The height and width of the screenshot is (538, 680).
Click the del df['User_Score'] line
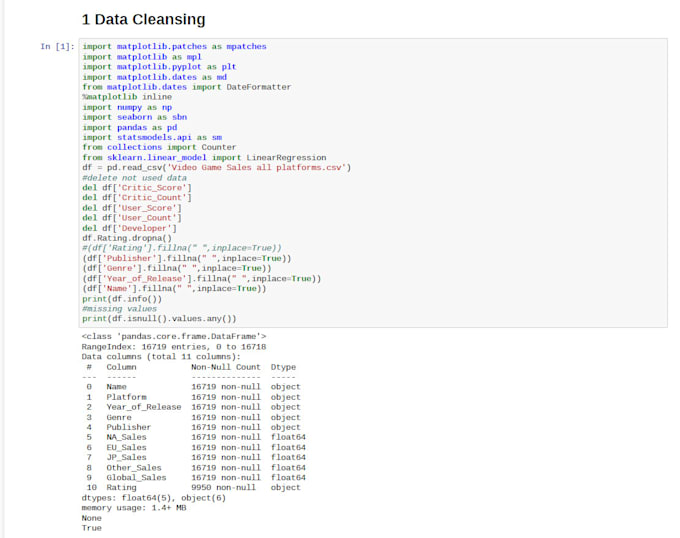pos(132,208)
